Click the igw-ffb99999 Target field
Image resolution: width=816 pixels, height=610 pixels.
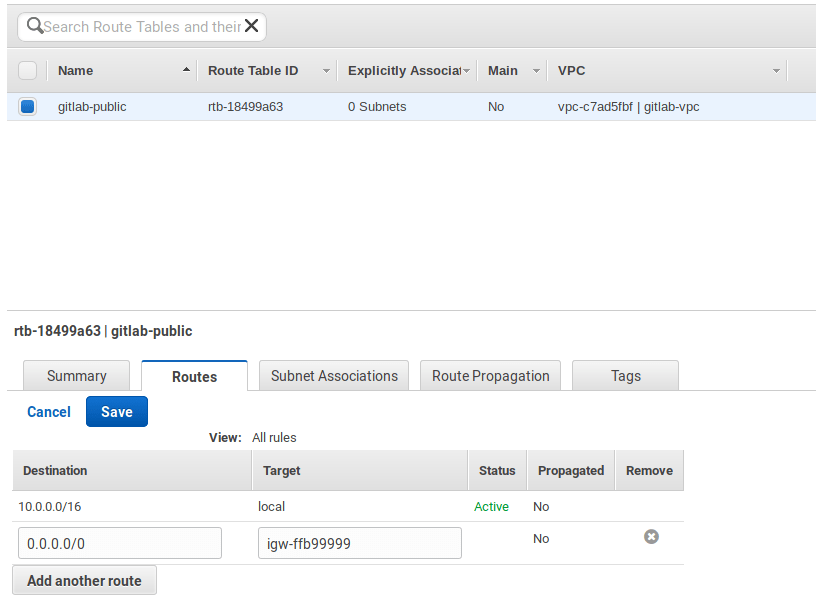[359, 542]
